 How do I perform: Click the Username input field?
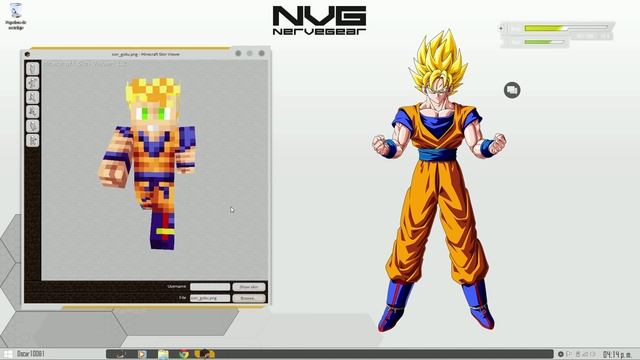pyautogui.click(x=210, y=287)
